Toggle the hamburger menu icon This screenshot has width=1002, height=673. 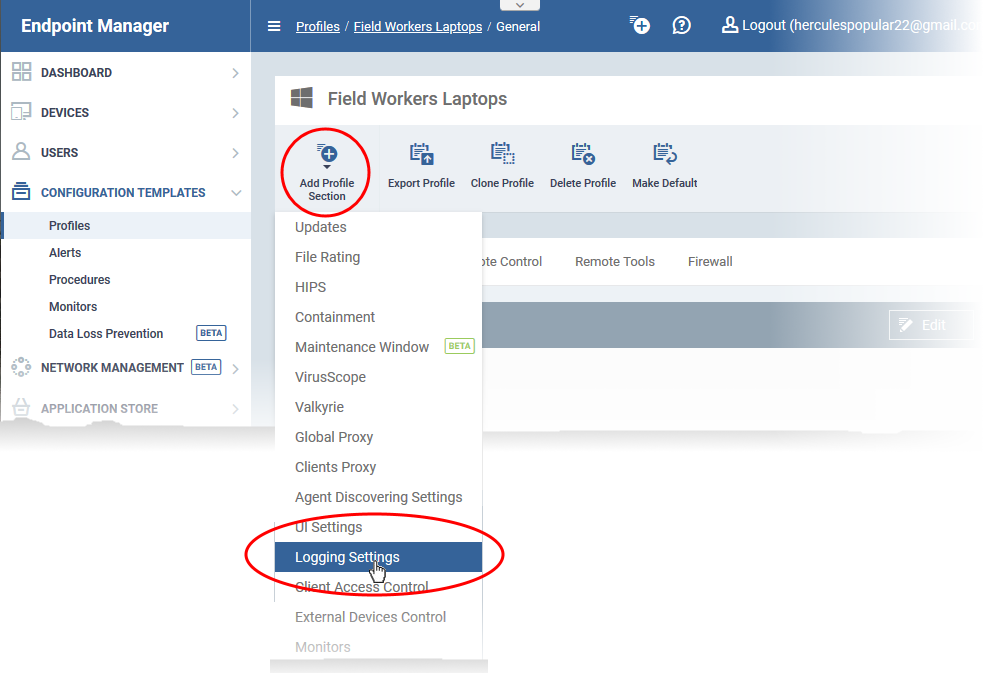tap(274, 27)
